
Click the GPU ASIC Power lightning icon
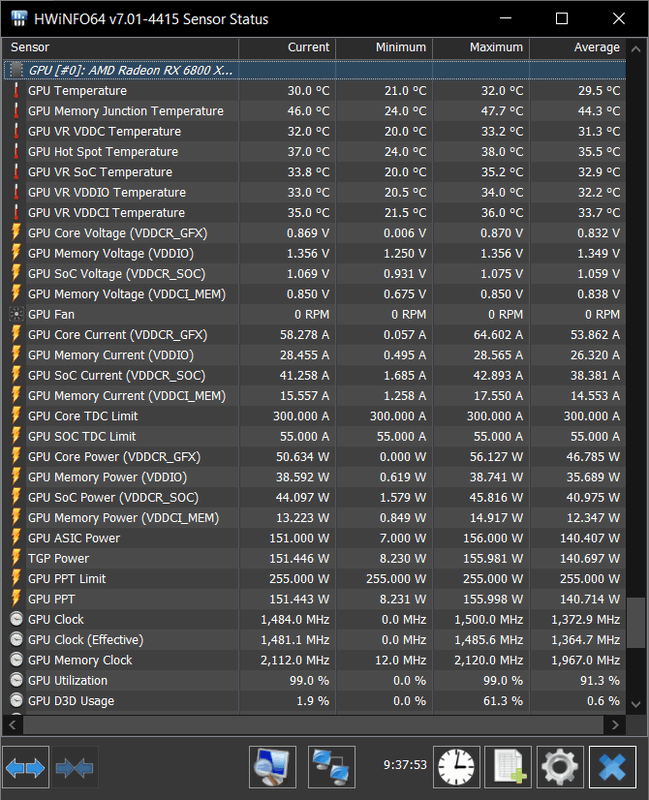(x=16, y=538)
